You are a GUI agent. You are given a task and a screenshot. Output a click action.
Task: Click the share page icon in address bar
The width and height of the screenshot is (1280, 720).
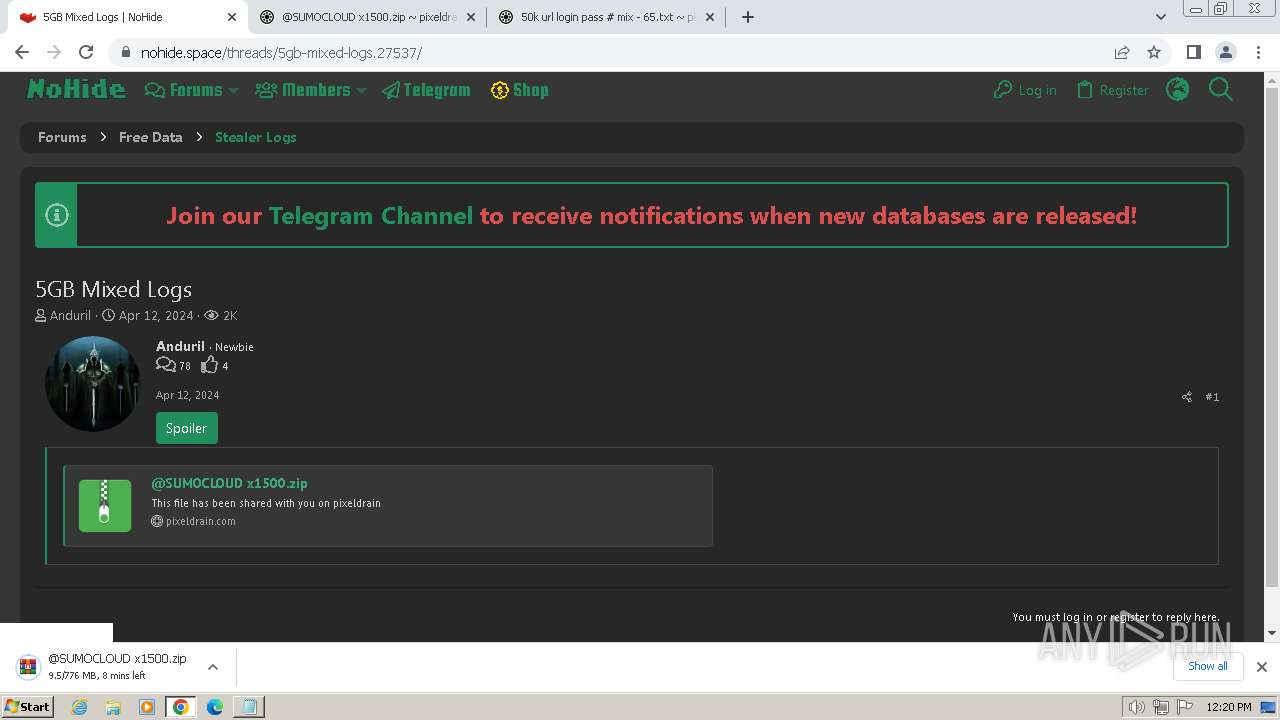click(x=1122, y=52)
